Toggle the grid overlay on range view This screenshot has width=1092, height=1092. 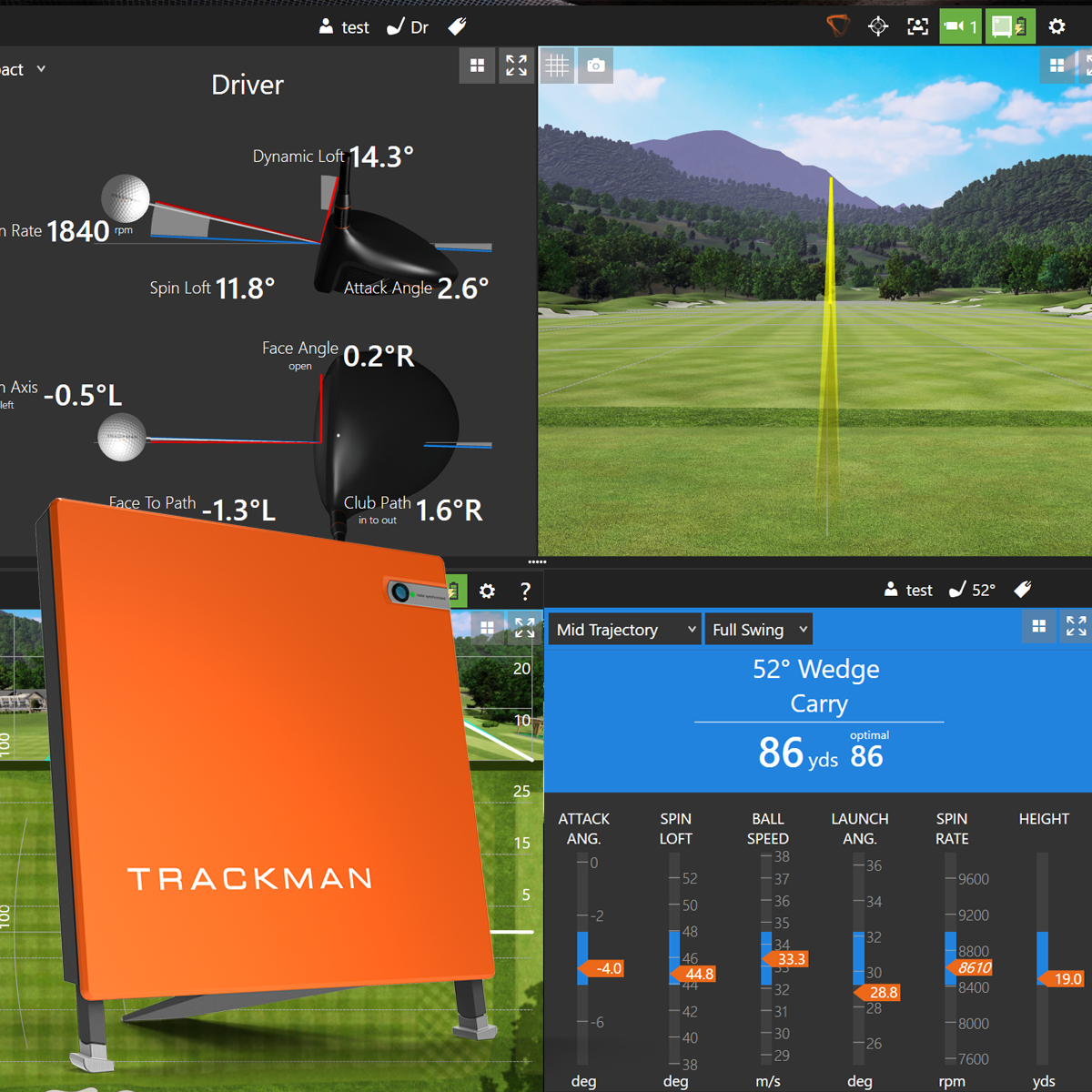[x=557, y=66]
